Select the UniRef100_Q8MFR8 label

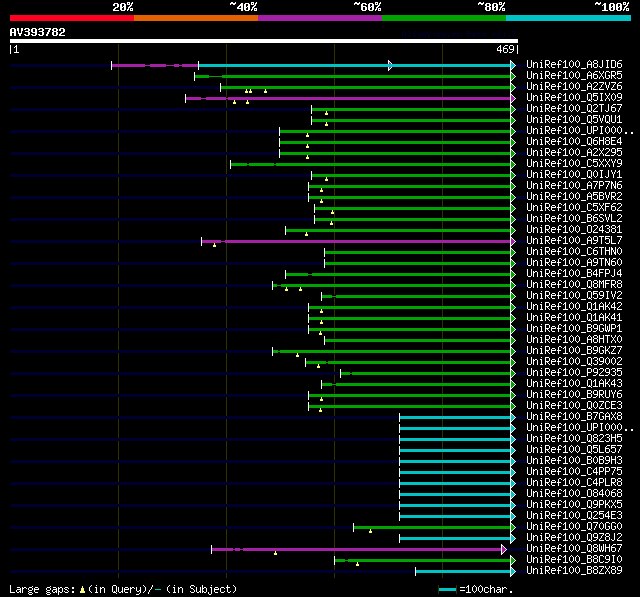click(x=574, y=285)
